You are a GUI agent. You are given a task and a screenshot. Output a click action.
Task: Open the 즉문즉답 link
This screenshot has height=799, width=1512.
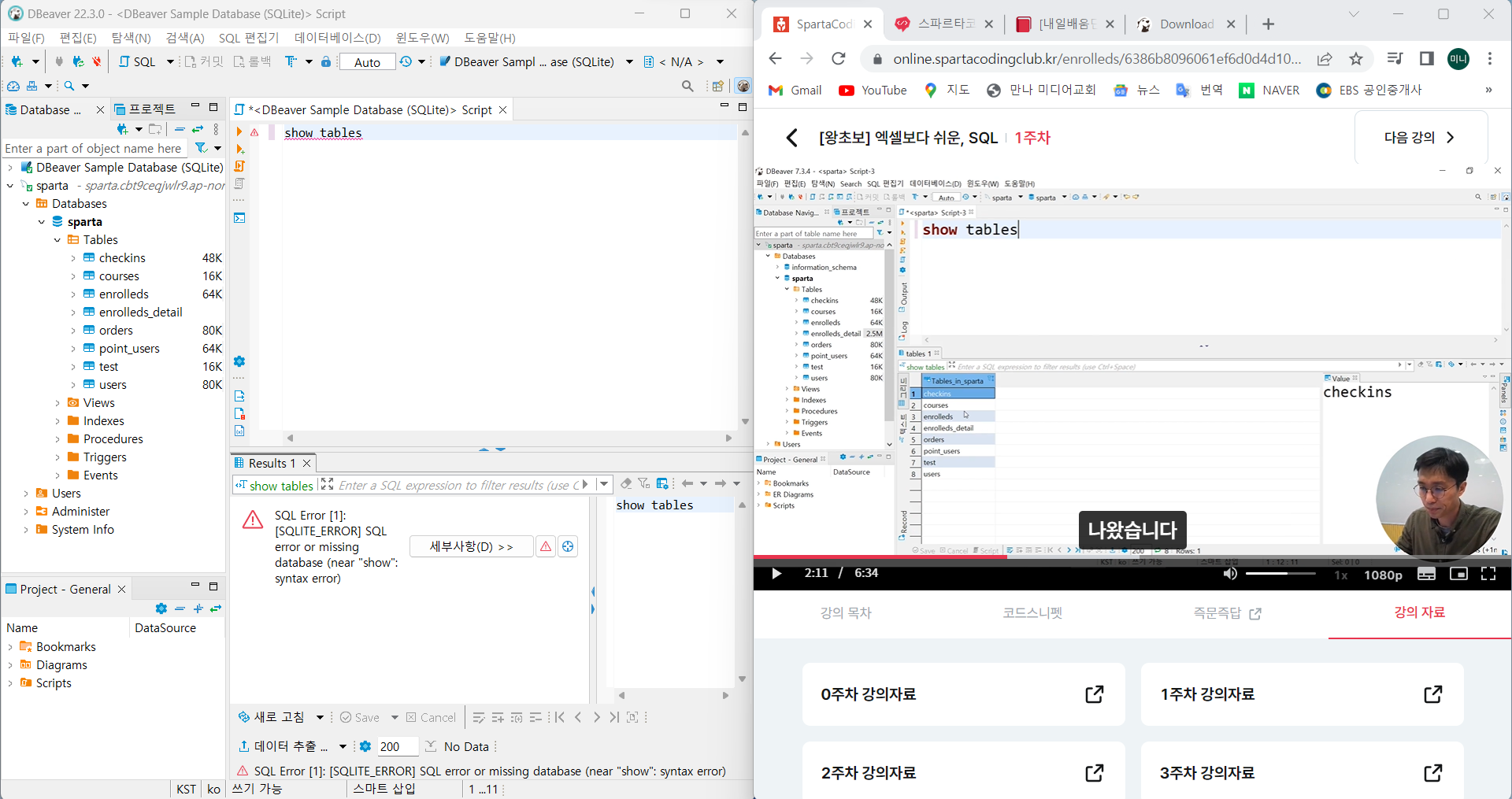pyautogui.click(x=1228, y=612)
